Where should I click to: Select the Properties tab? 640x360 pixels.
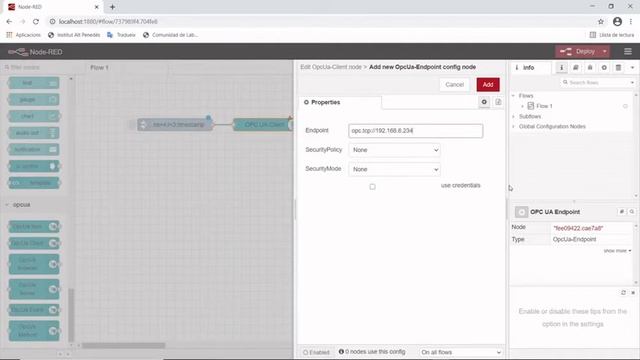pyautogui.click(x=340, y=102)
